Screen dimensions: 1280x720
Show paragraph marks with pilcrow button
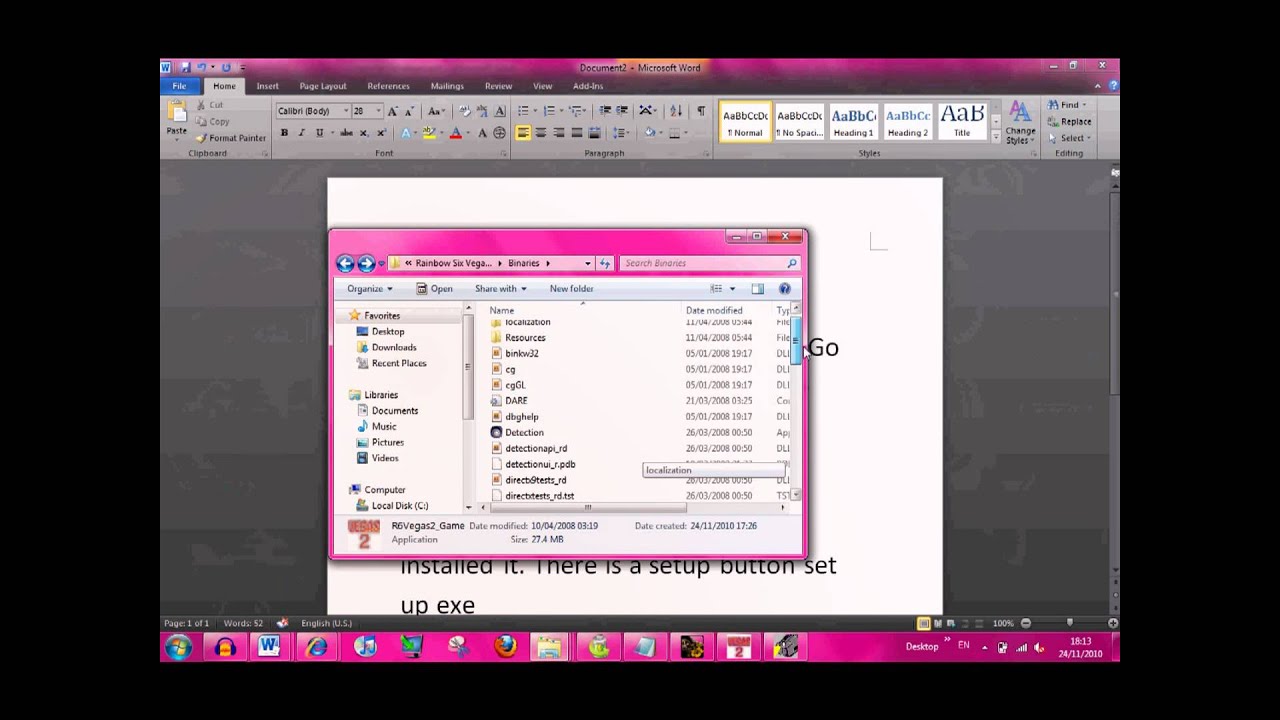[x=700, y=111]
